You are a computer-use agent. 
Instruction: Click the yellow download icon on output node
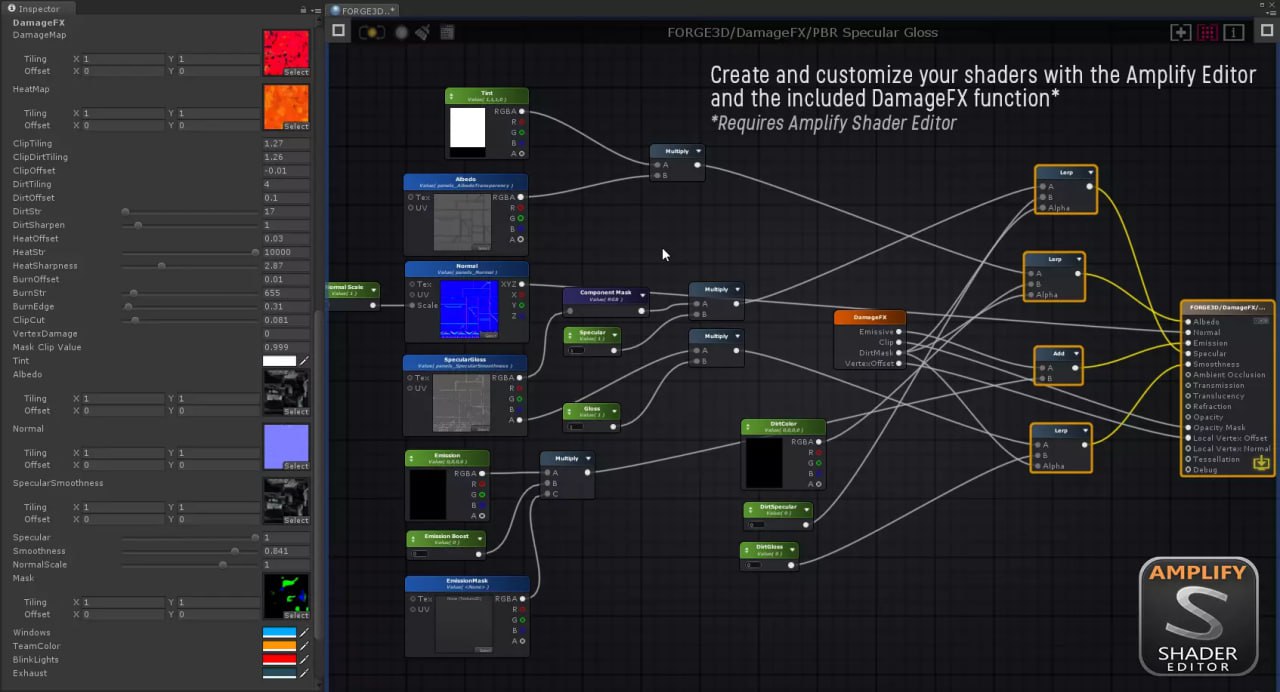(x=1261, y=462)
